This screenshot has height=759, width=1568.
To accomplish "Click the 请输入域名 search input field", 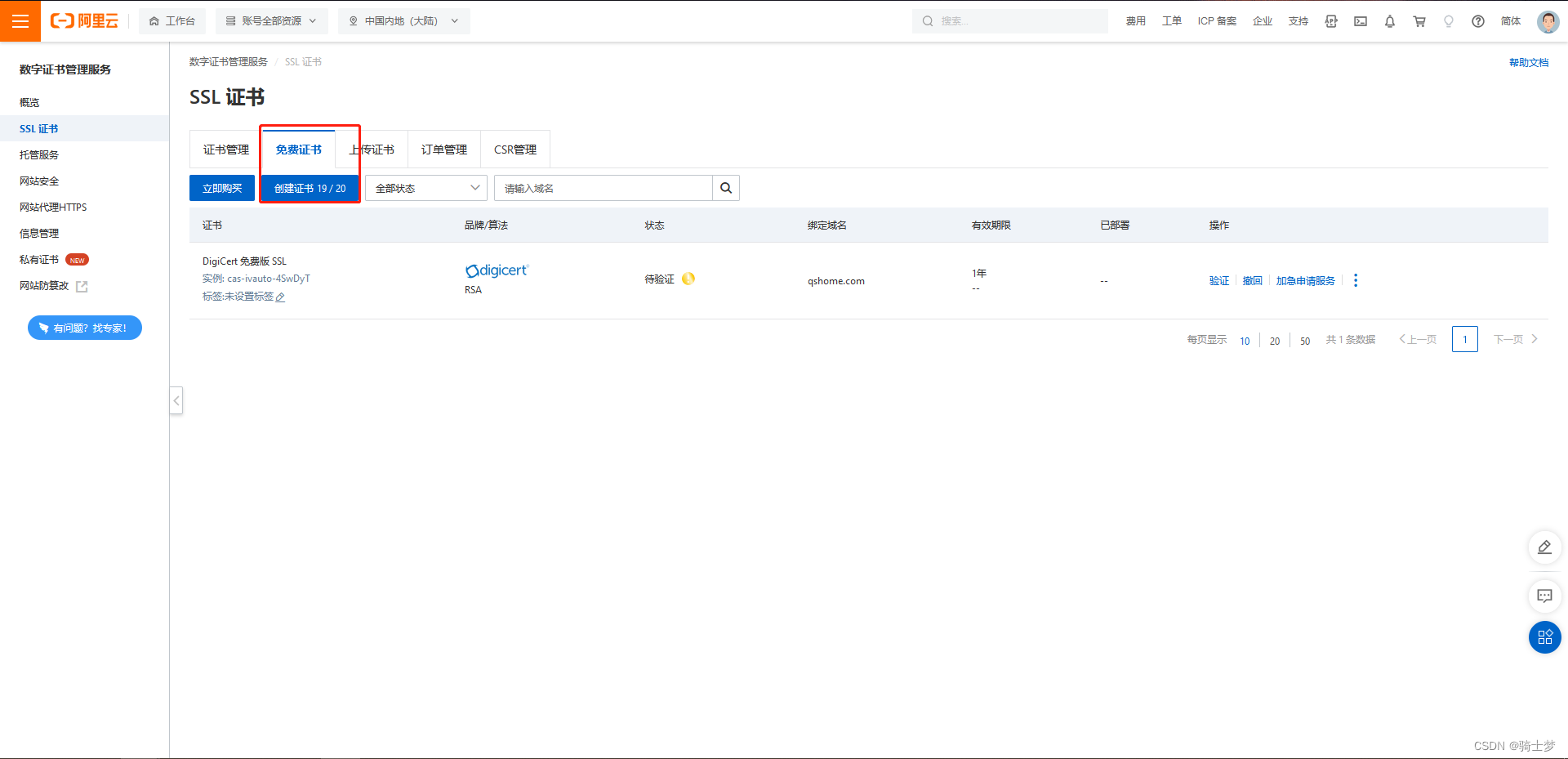I will coord(604,188).
